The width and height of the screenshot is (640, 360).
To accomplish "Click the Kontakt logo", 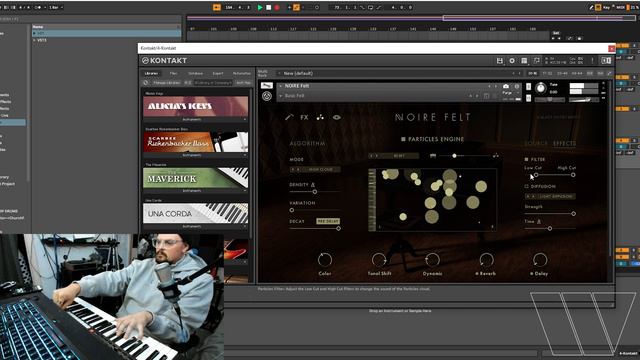I will click(164, 60).
